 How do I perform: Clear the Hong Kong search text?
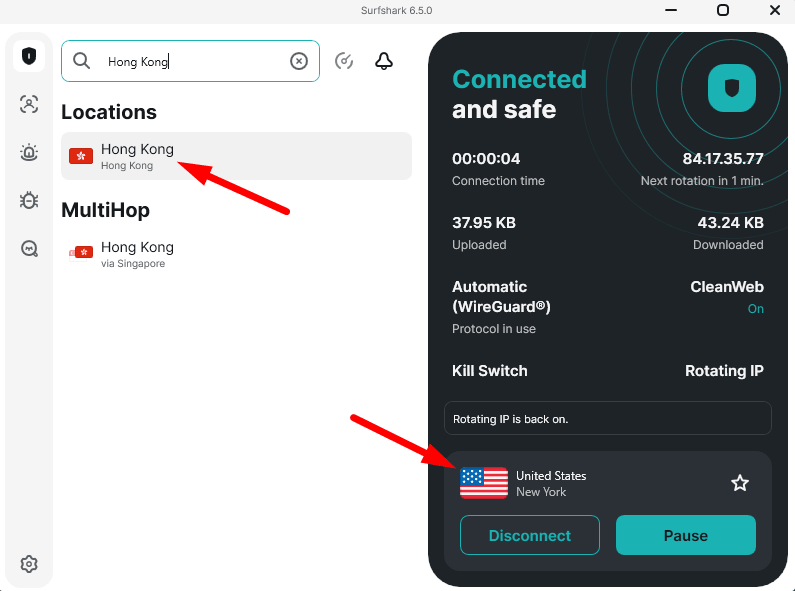click(x=299, y=61)
